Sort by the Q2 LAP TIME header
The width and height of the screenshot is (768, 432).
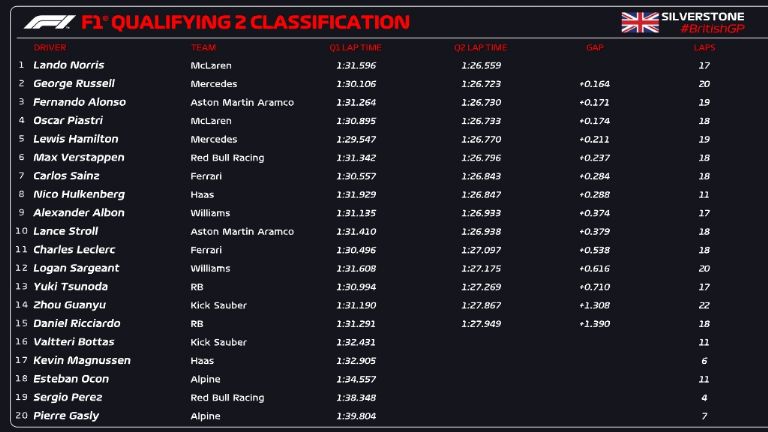click(480, 47)
